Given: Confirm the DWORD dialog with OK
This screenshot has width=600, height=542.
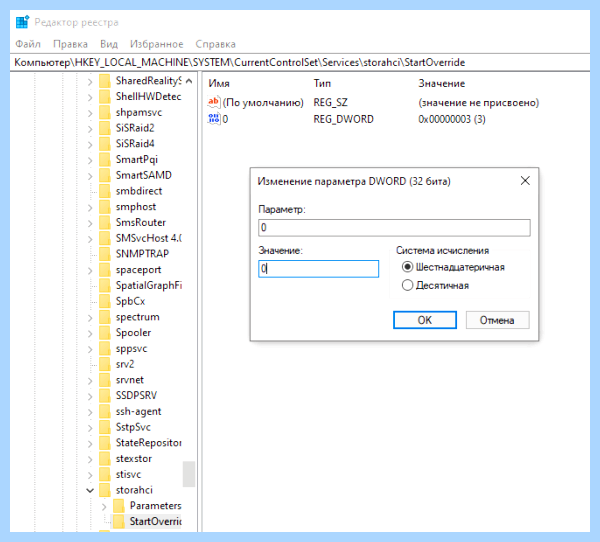Looking at the screenshot, I should click(x=425, y=320).
